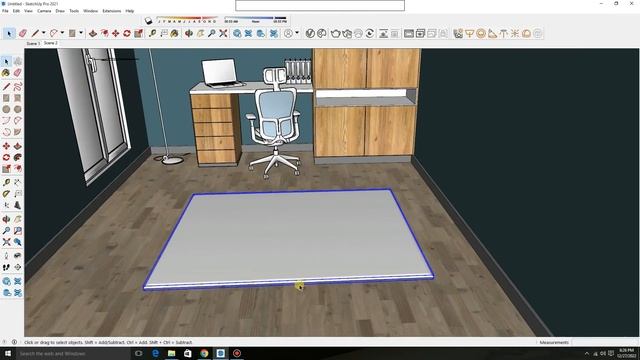Select the Paint Bucket in left toolbar
This screenshot has width=640, height=360.
pos(6,73)
